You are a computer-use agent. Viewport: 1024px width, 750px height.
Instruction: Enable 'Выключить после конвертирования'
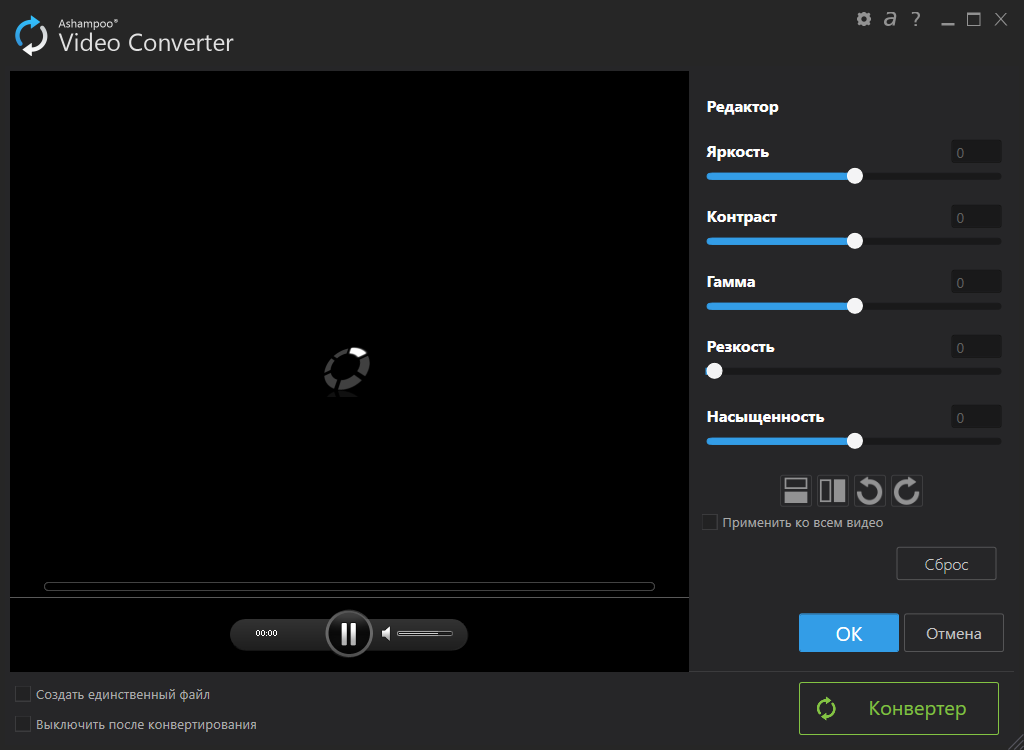point(22,724)
